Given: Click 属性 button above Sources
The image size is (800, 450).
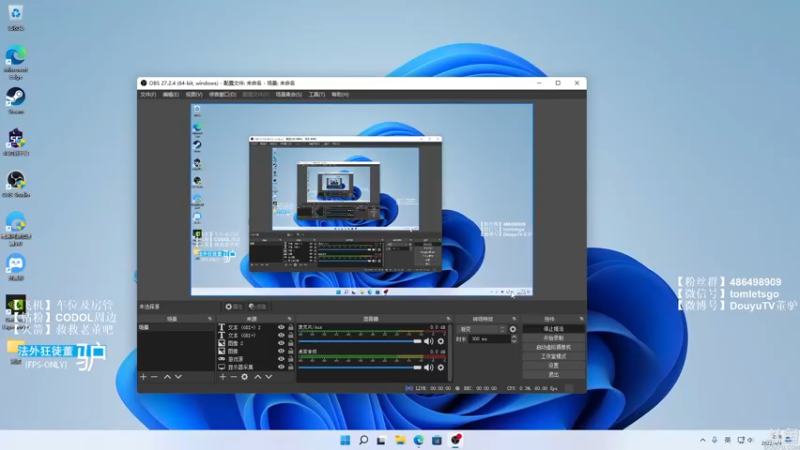Looking at the screenshot, I should click(x=234, y=307).
